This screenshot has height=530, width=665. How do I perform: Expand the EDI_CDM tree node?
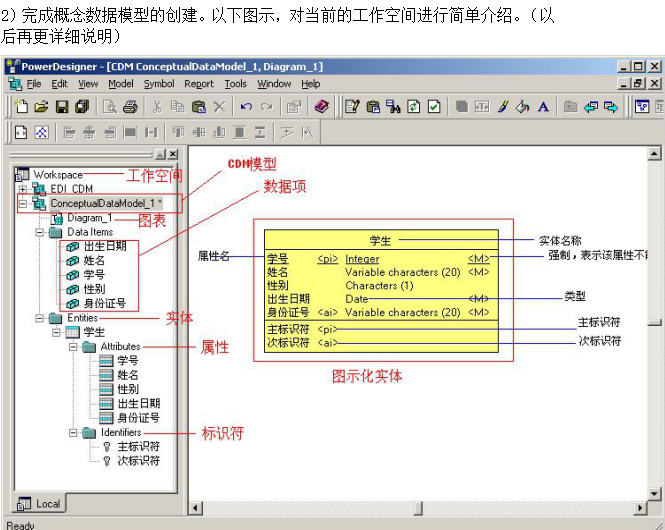(23, 189)
